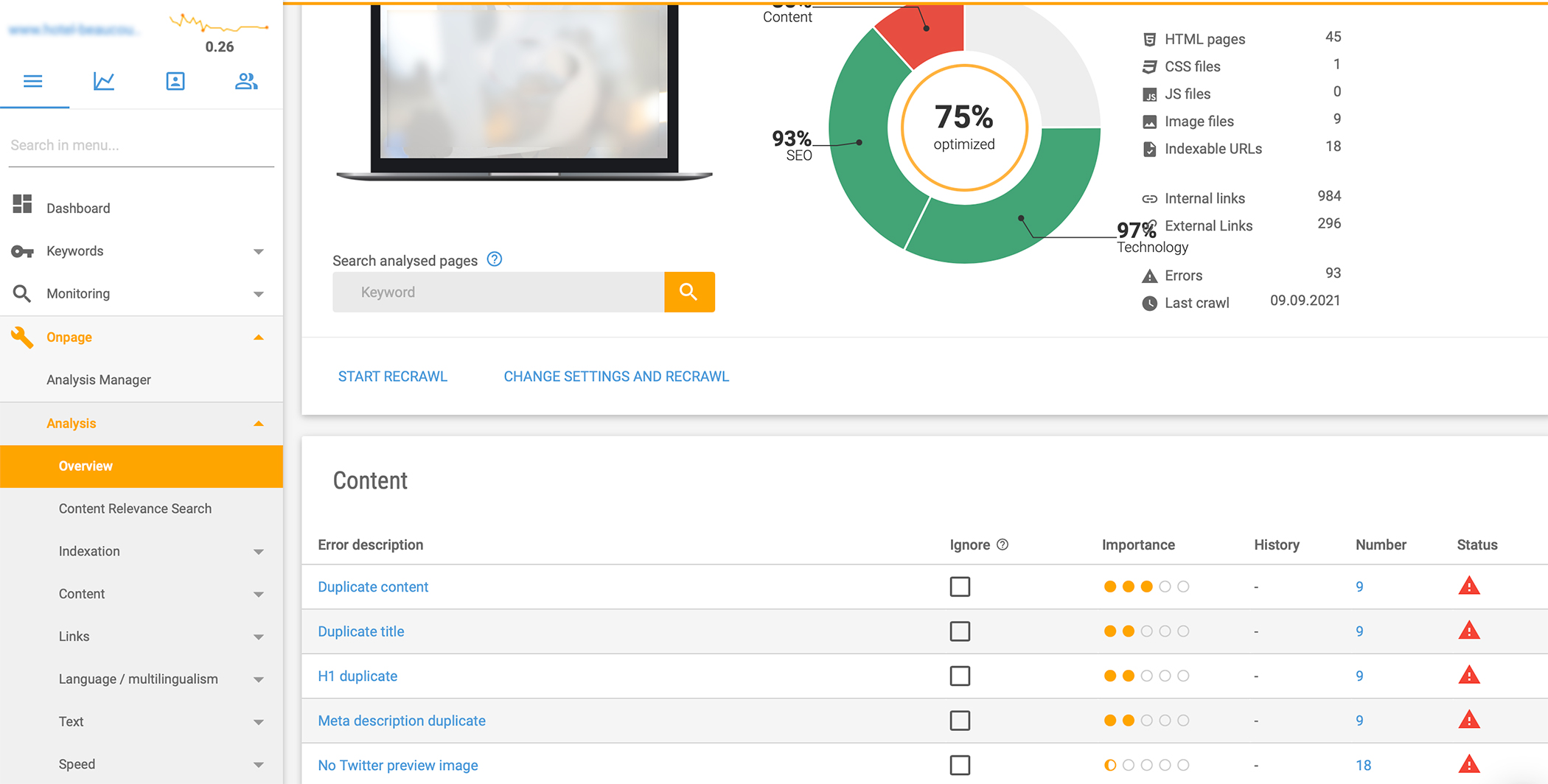Expand the Content submenu arrow

click(259, 595)
